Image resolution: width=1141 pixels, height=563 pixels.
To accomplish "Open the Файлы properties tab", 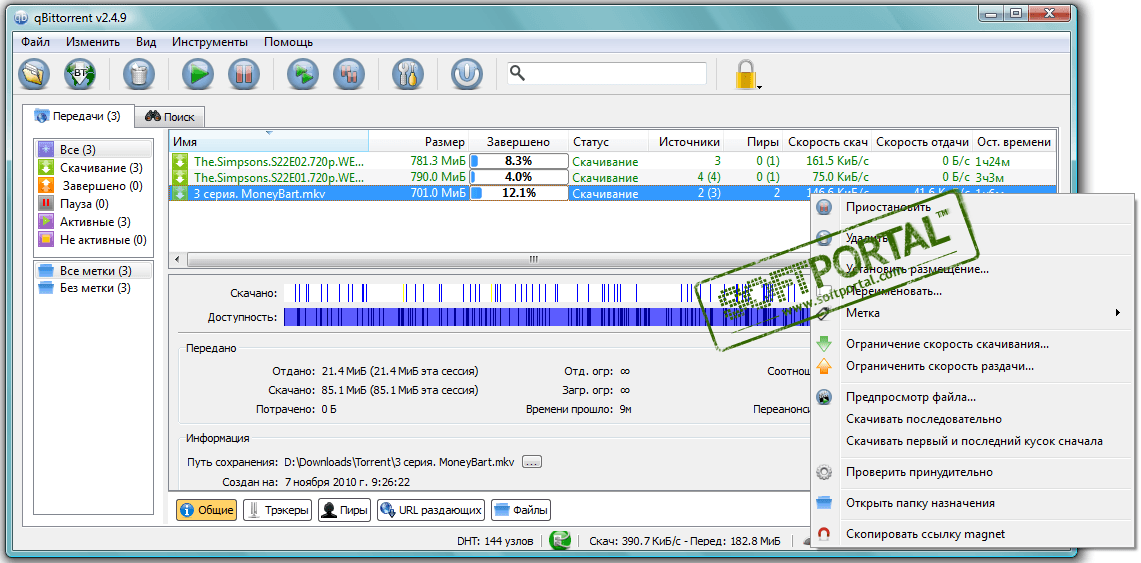I will pos(521,510).
